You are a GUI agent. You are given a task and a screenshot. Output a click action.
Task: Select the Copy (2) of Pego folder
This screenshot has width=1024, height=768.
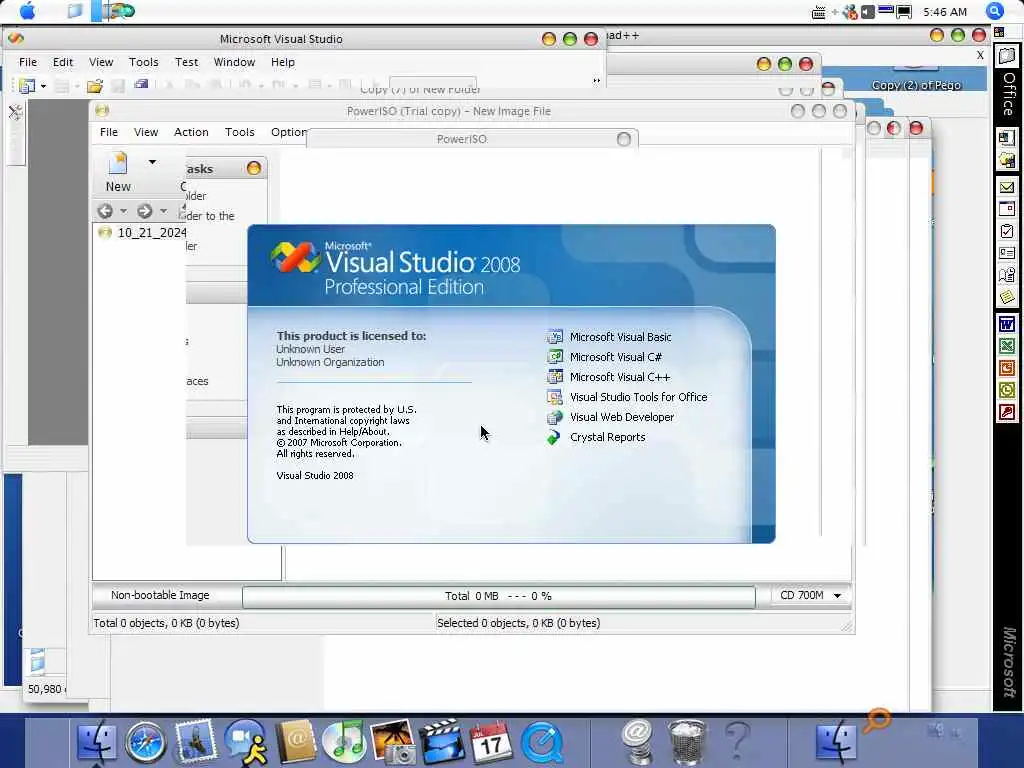pos(916,85)
